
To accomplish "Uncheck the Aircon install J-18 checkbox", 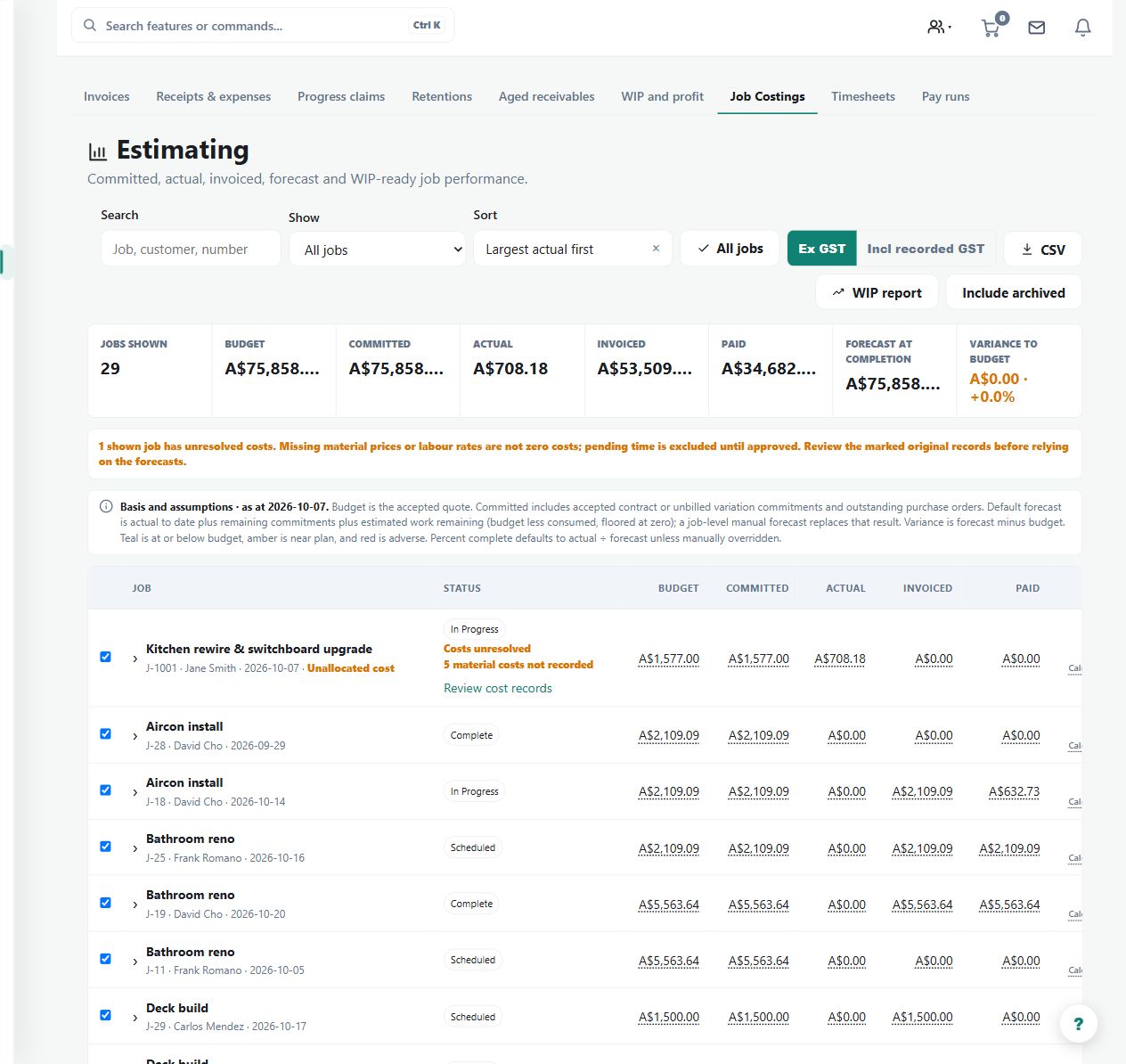I will pos(105,790).
